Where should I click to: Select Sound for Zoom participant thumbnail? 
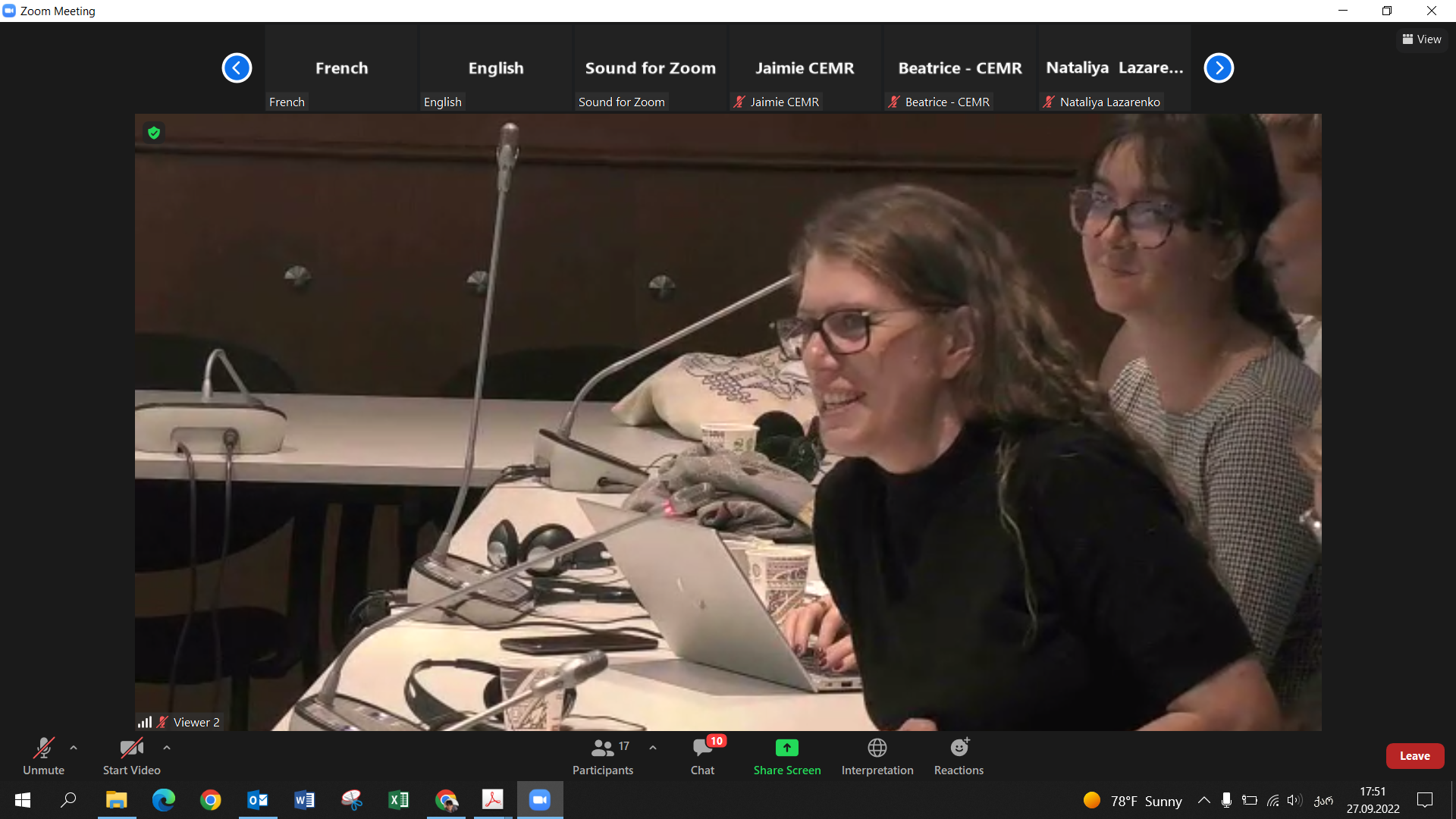(x=651, y=68)
